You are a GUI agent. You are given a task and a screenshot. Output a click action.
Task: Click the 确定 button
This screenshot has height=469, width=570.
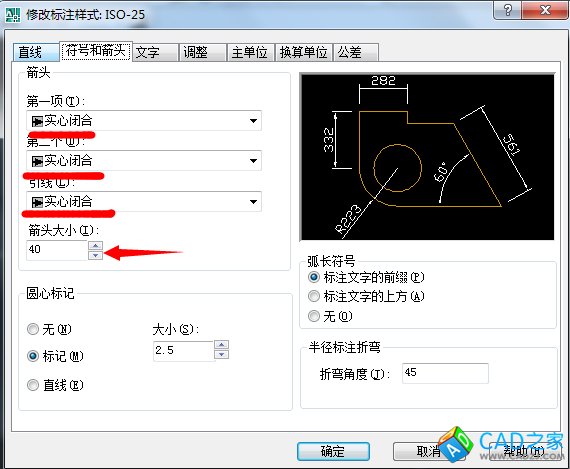333,451
